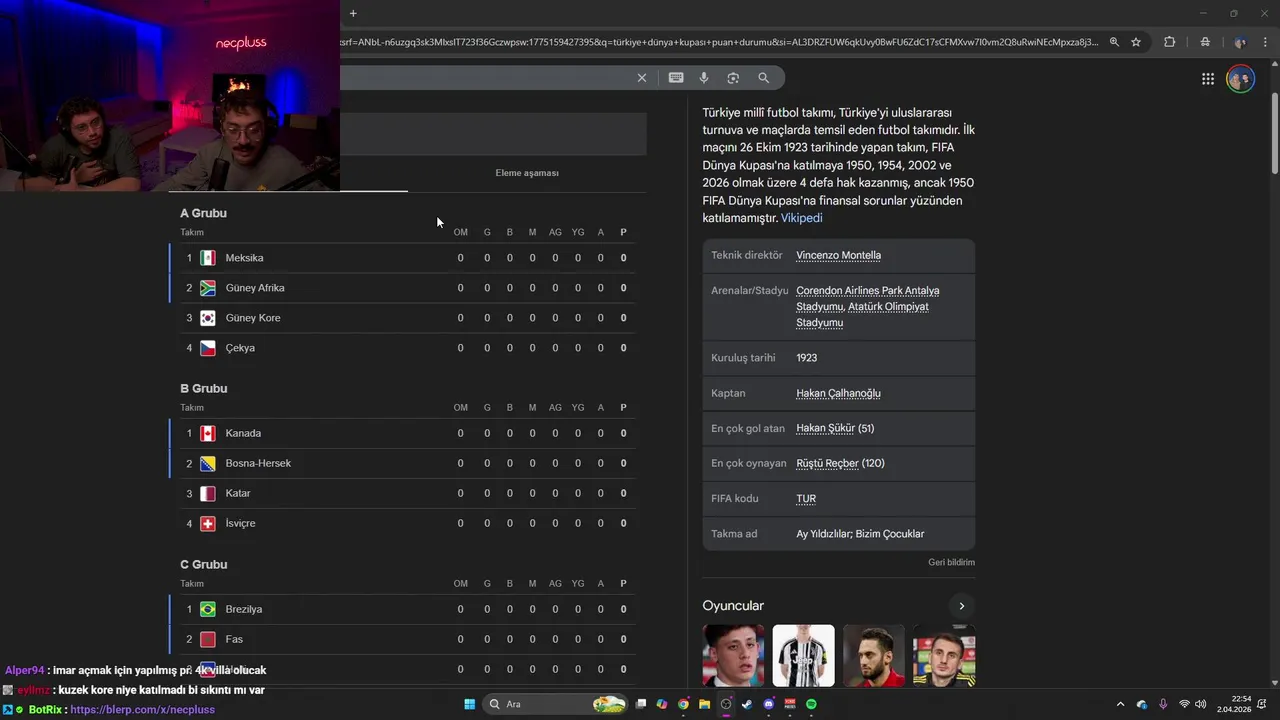This screenshot has width=1280, height=720.
Task: Open the volume speaker tray icon
Action: tap(1200, 704)
